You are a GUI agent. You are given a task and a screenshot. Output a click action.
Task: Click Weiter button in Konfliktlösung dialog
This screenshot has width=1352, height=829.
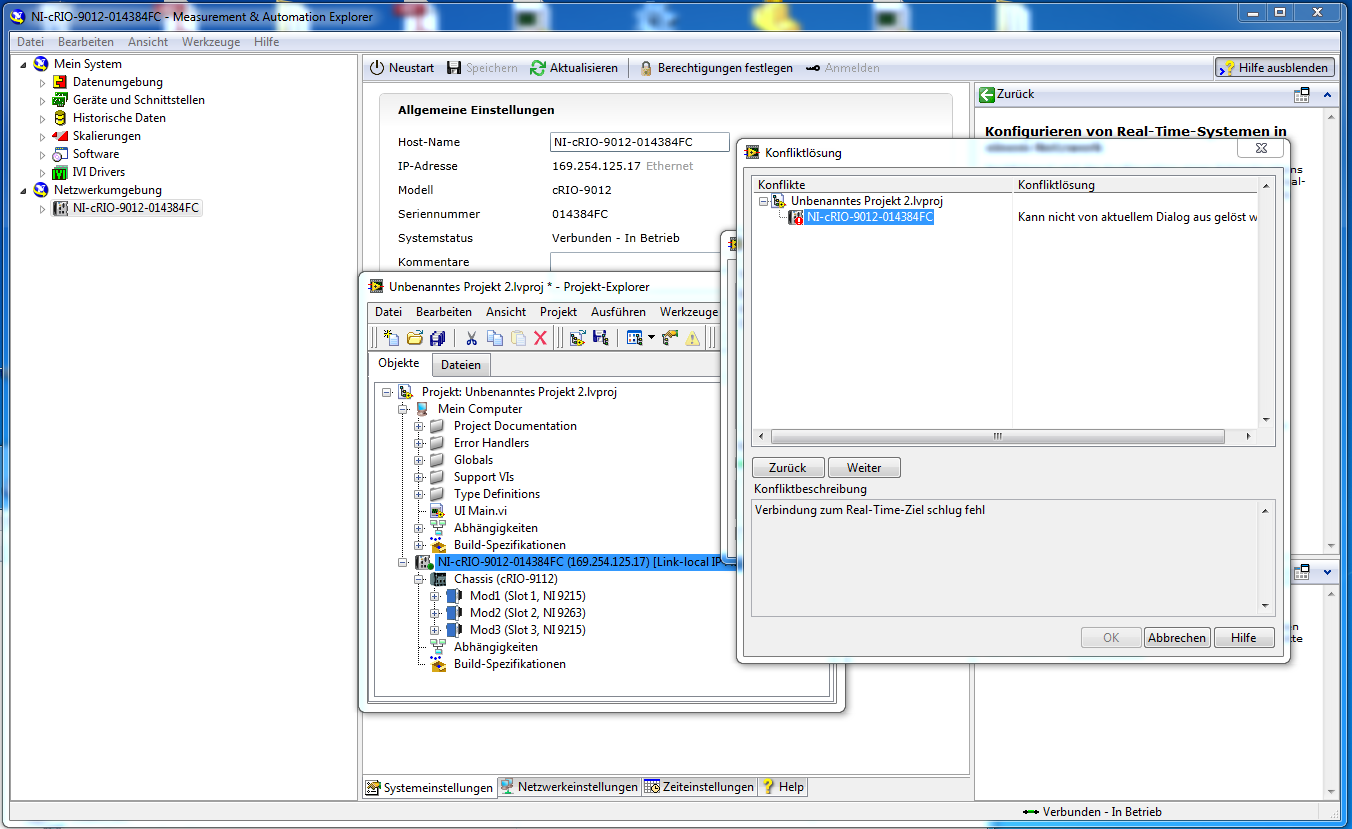(x=864, y=468)
